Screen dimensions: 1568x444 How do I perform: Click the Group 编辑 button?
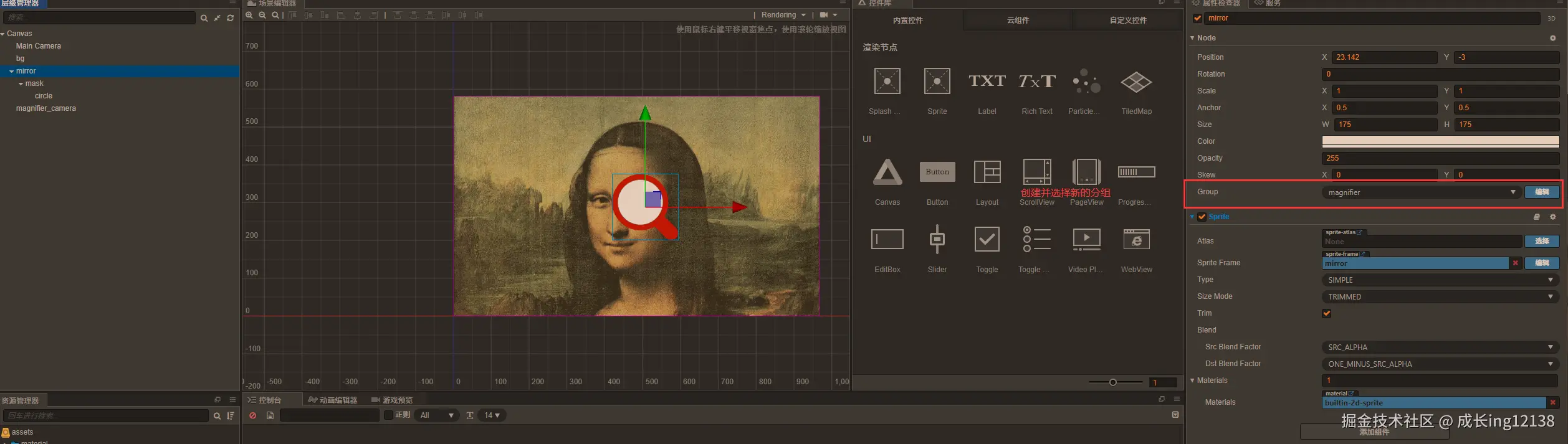click(1542, 192)
